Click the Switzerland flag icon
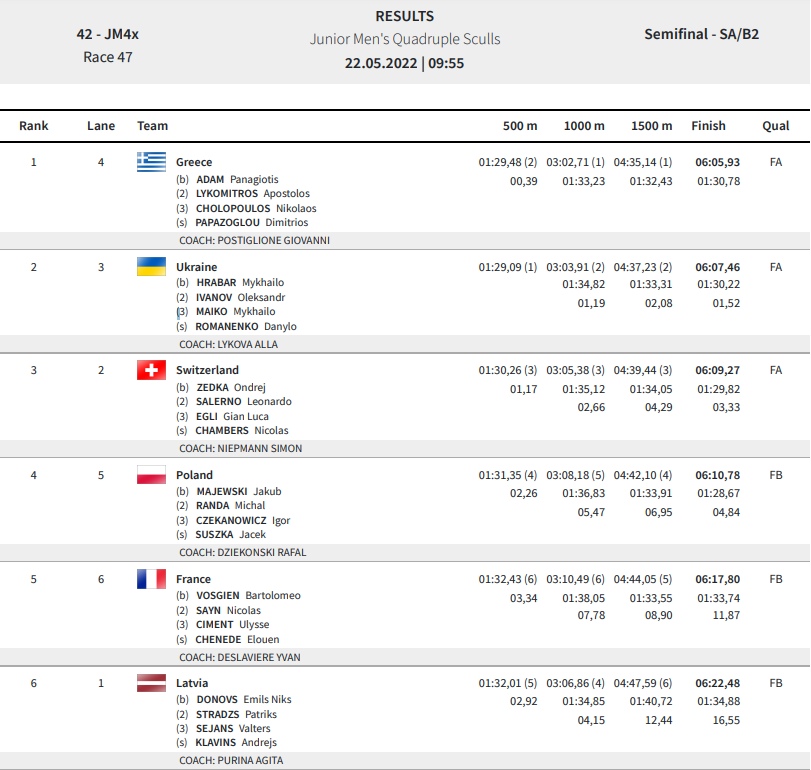The image size is (811, 770). pyautogui.click(x=152, y=370)
